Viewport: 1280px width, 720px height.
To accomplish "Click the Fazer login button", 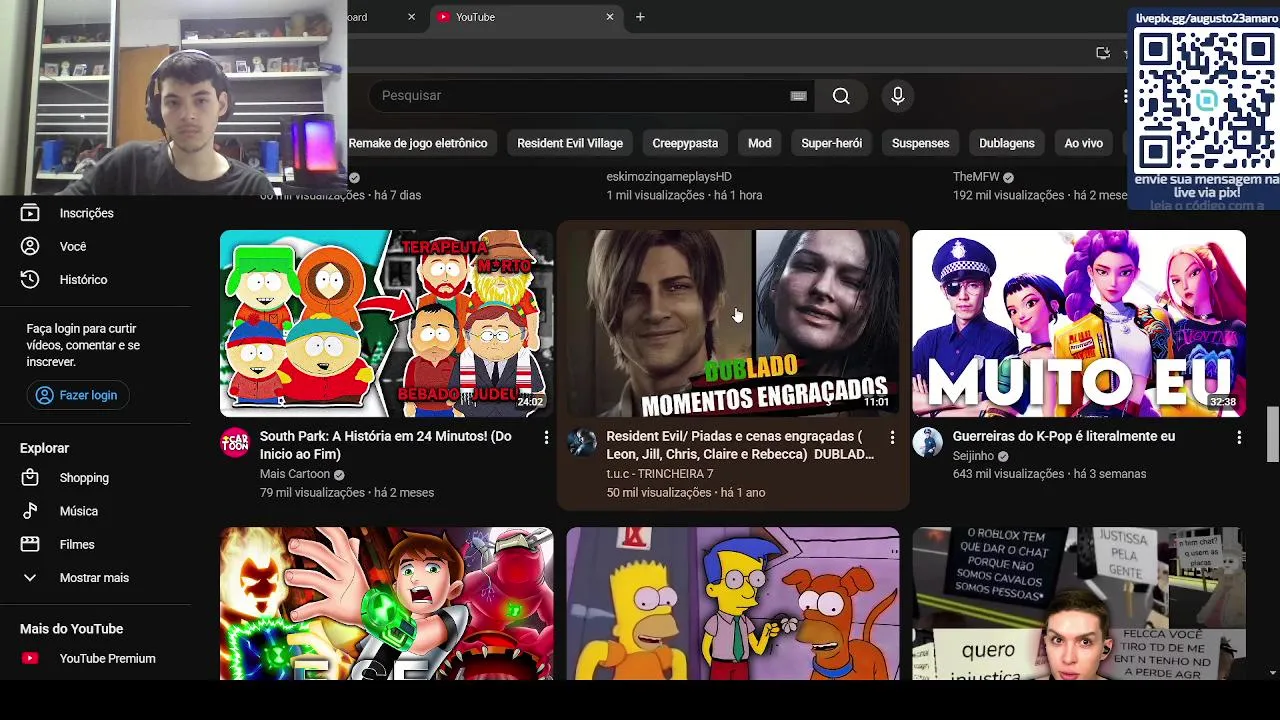I will coord(78,395).
